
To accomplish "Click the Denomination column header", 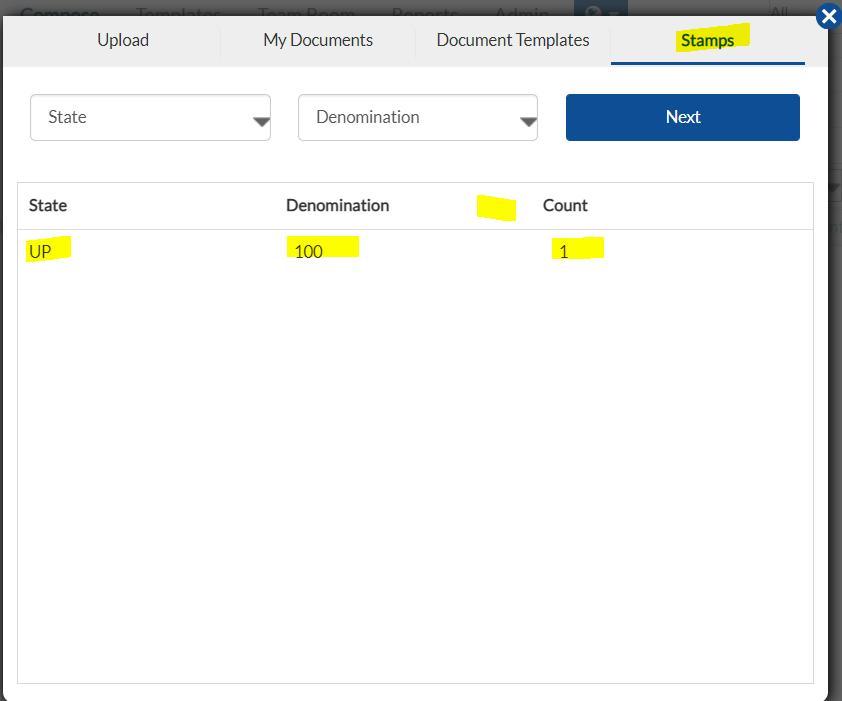I will pyautogui.click(x=337, y=205).
